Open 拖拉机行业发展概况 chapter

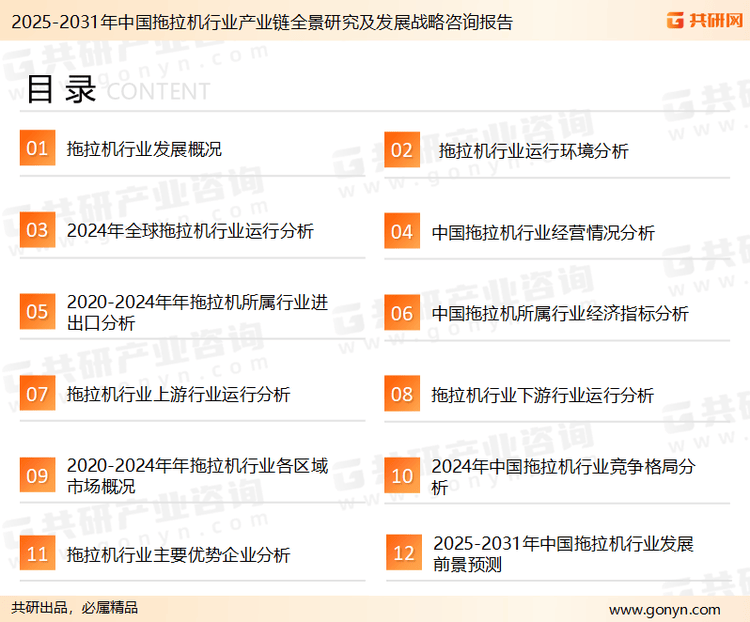(144, 150)
